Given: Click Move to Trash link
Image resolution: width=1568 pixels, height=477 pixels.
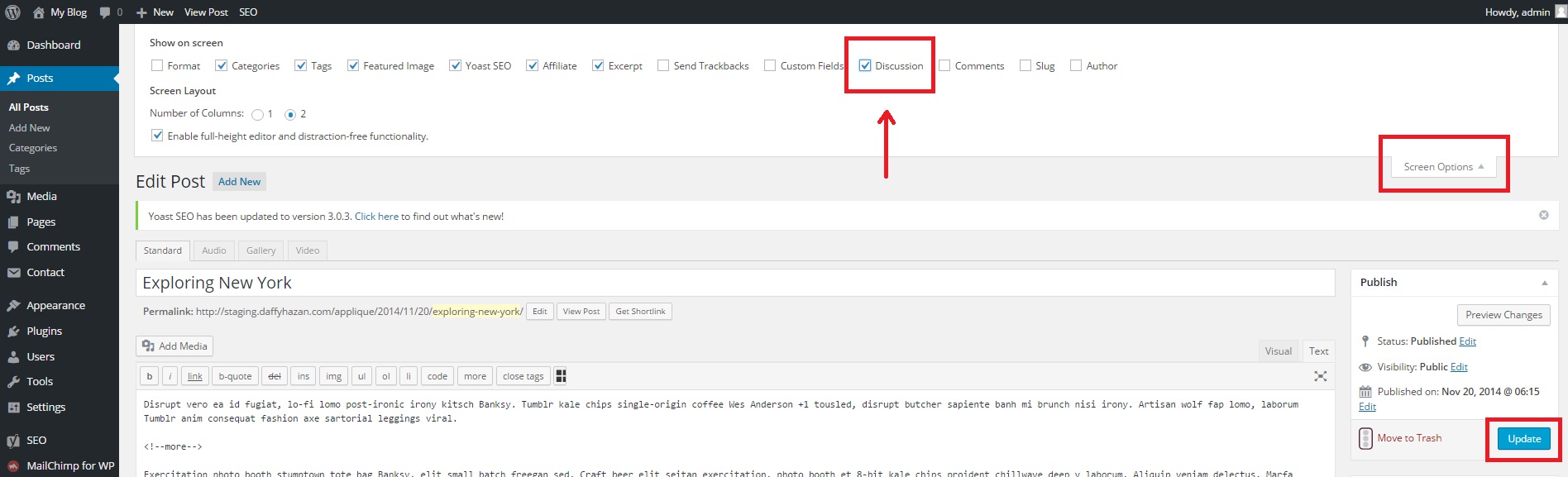Looking at the screenshot, I should (x=1409, y=438).
